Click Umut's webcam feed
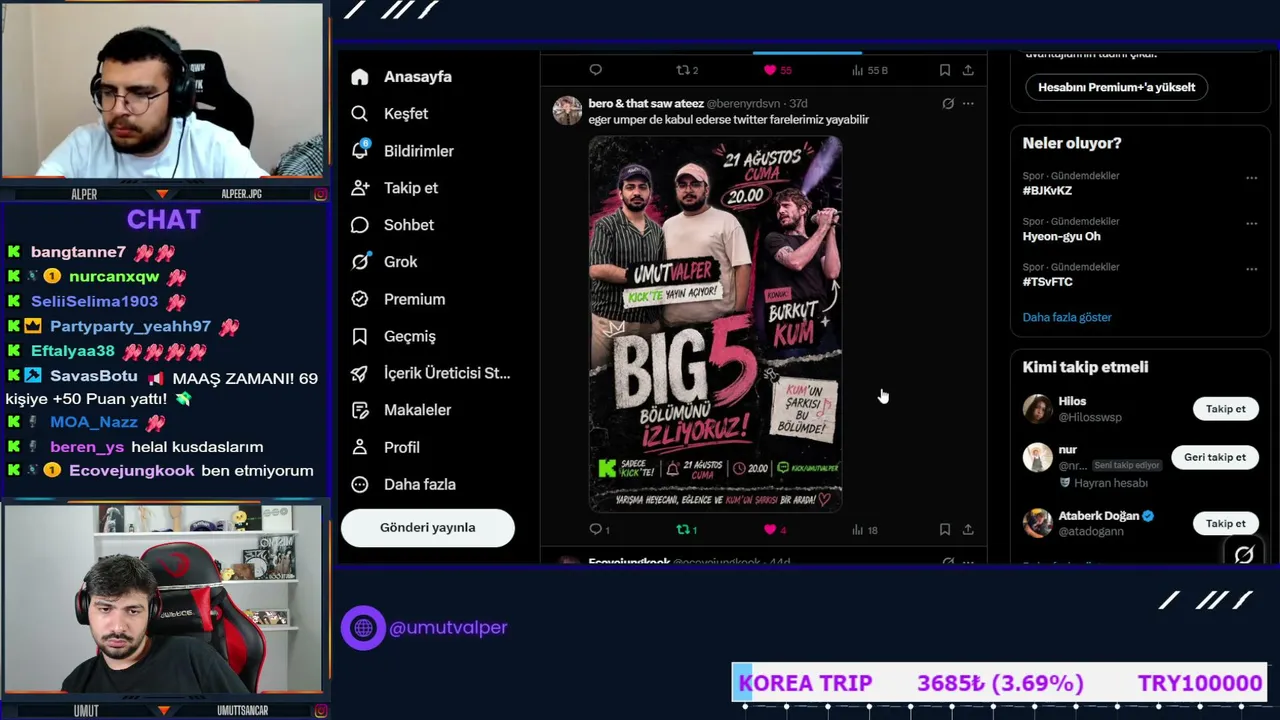 point(162,598)
